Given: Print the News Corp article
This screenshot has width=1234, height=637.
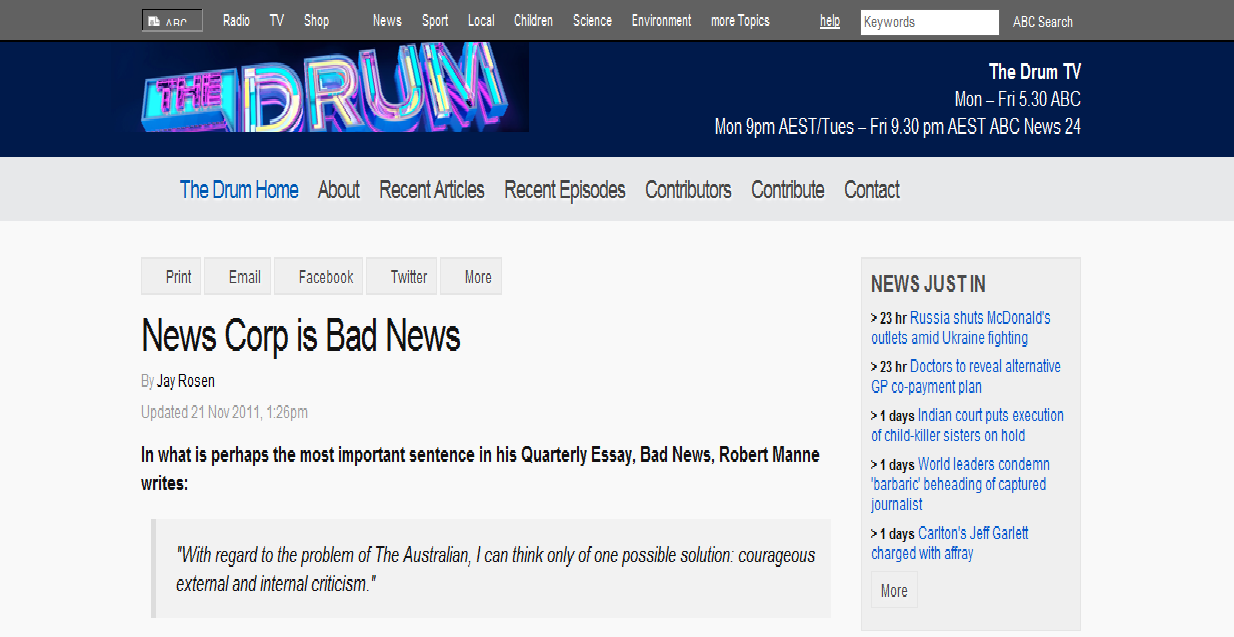Looking at the screenshot, I should [170, 276].
